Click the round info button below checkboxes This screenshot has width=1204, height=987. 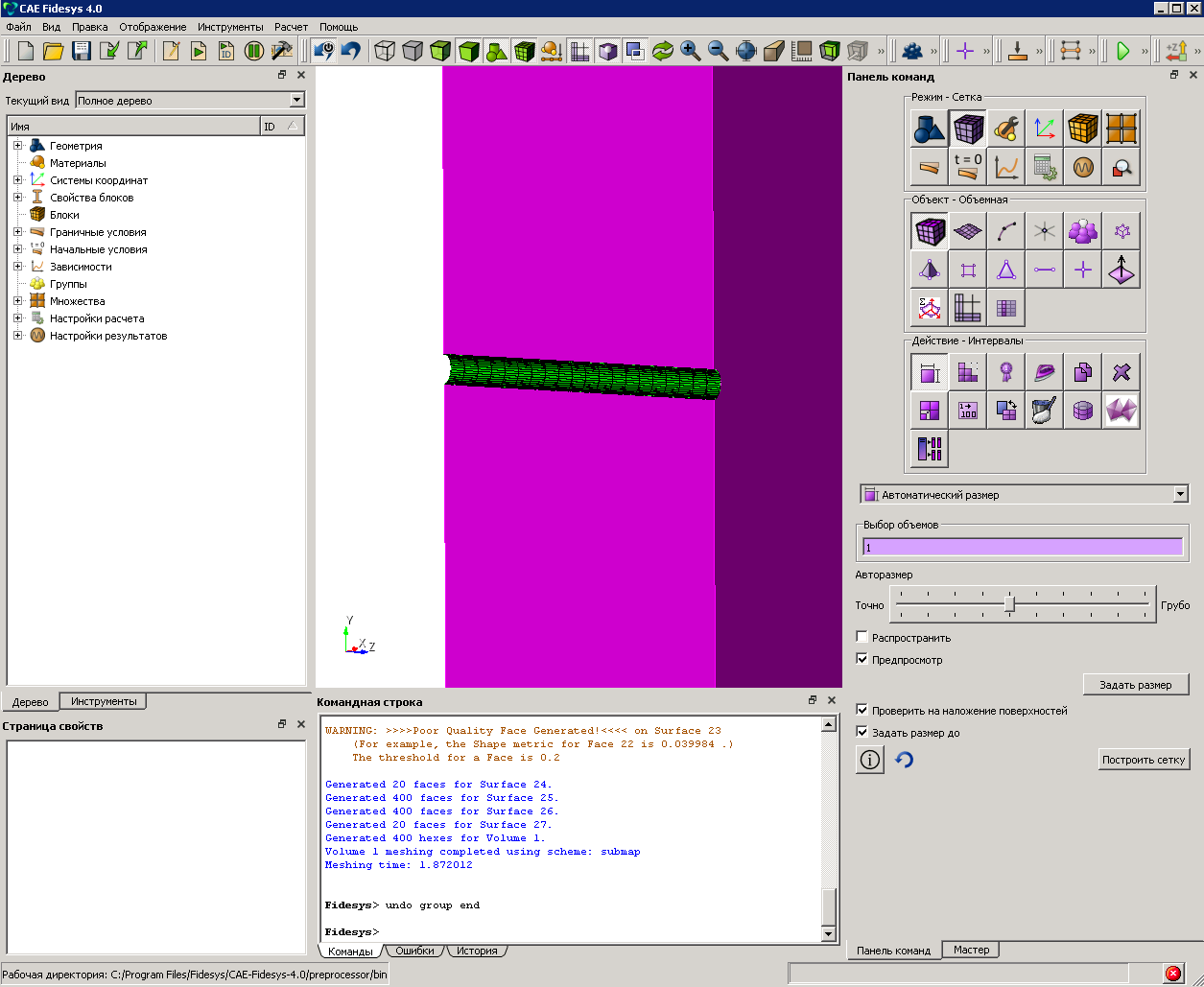(870, 760)
